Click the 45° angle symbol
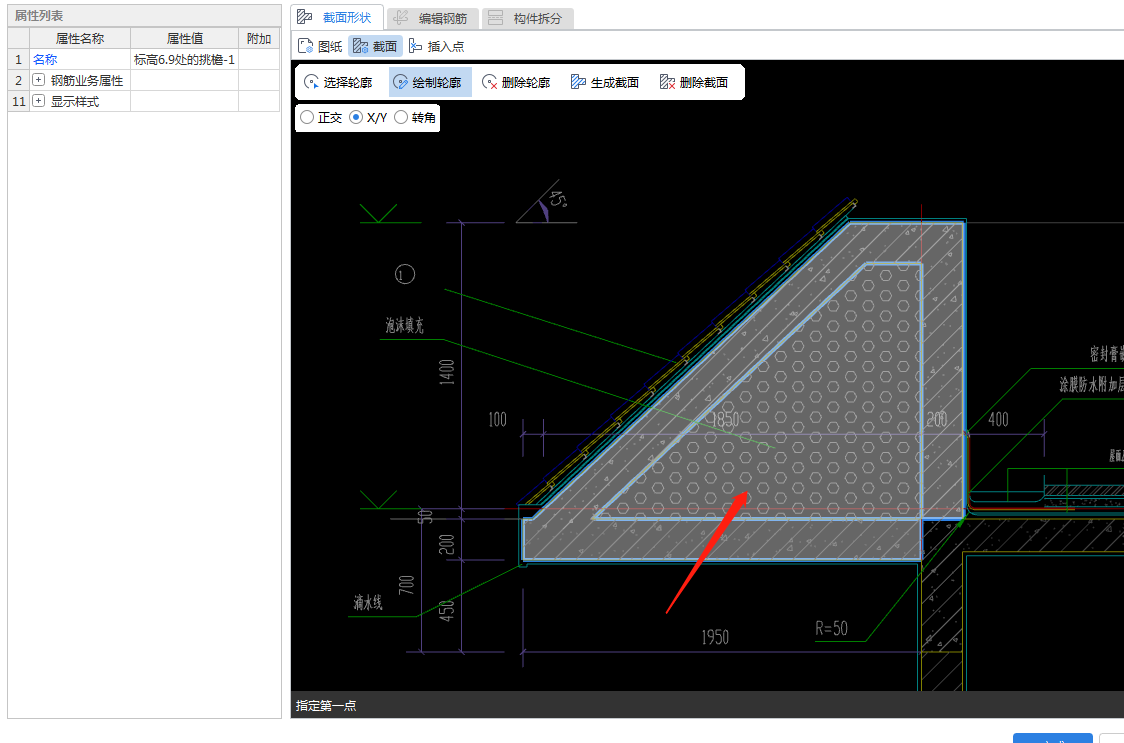The width and height of the screenshot is (1124, 743). pyautogui.click(x=556, y=198)
